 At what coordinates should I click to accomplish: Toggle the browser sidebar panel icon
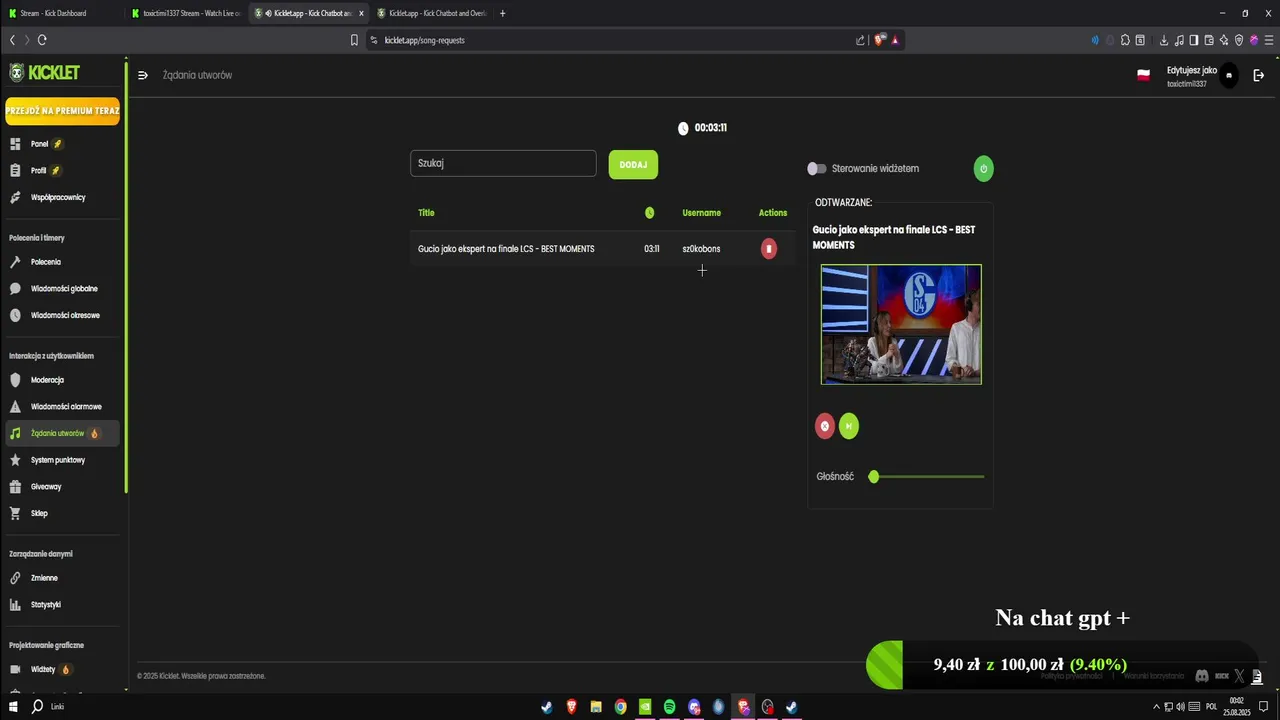1194,40
